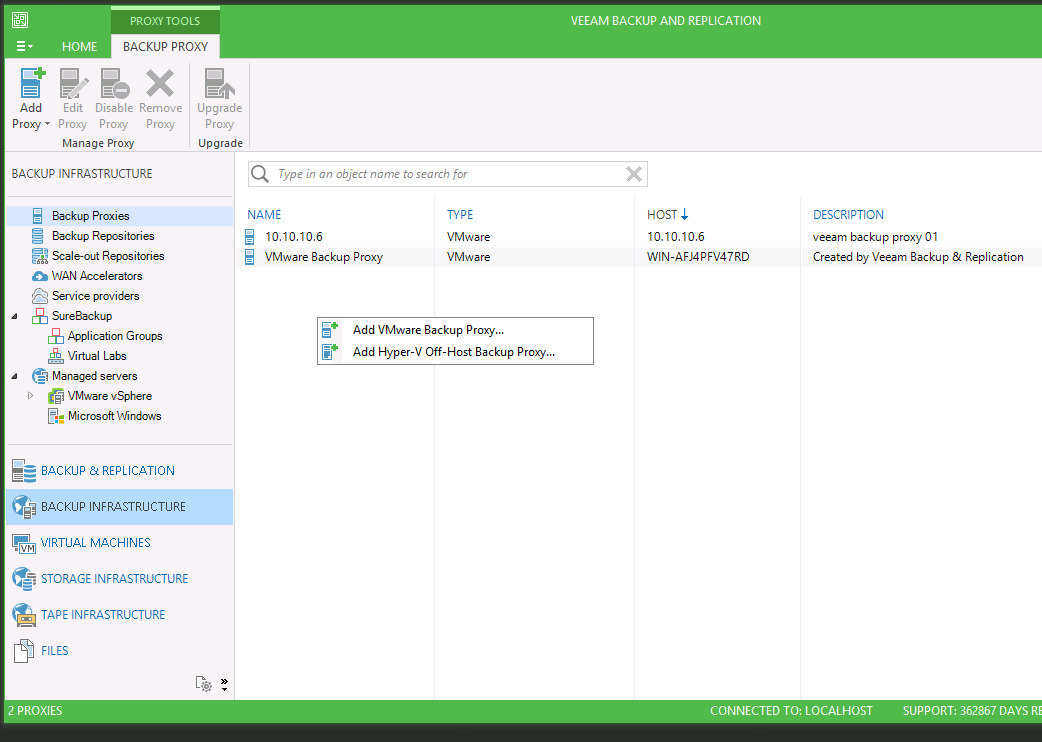1042x742 pixels.
Task: Show more navigation pane buttons chevron
Action: (x=225, y=684)
